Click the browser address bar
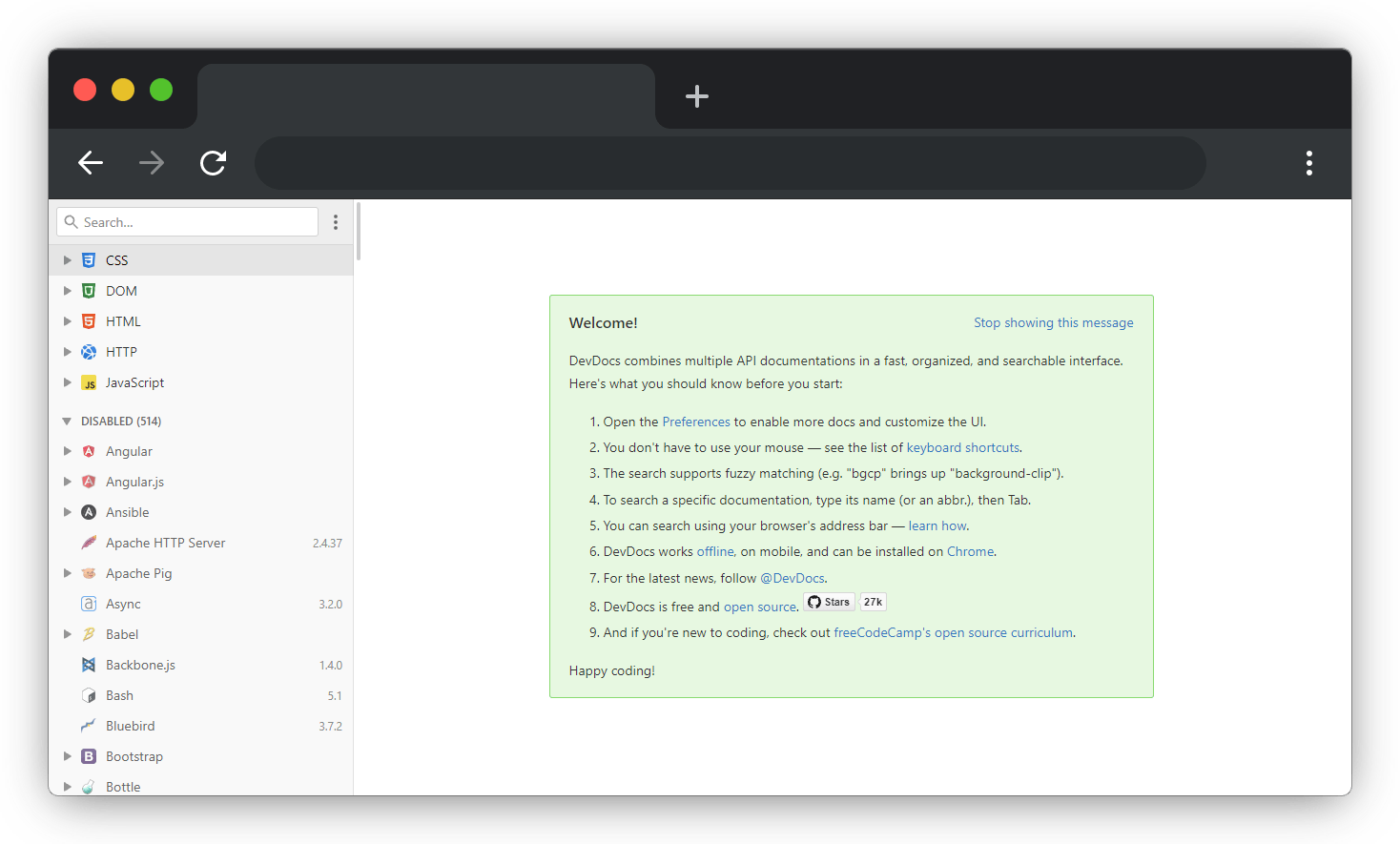The image size is (1400, 844). coord(731,163)
